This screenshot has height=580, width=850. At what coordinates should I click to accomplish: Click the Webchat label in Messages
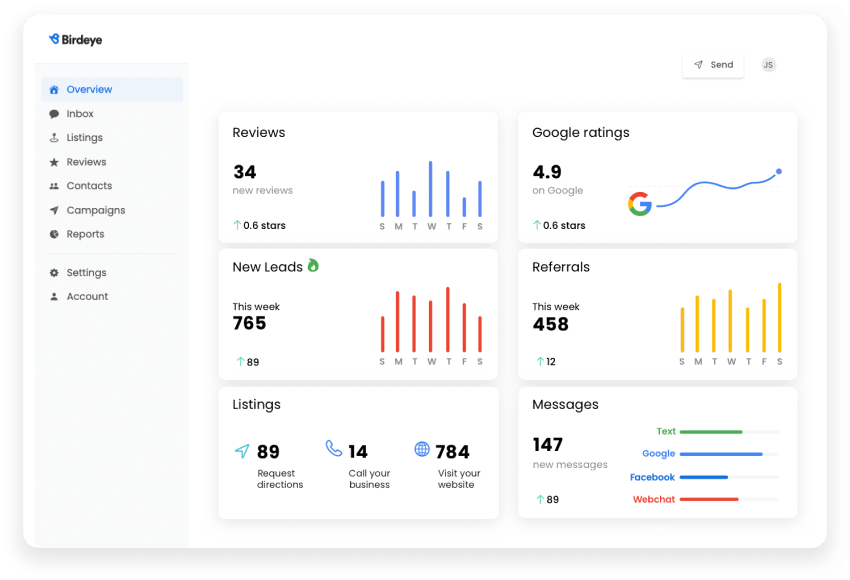coord(654,499)
